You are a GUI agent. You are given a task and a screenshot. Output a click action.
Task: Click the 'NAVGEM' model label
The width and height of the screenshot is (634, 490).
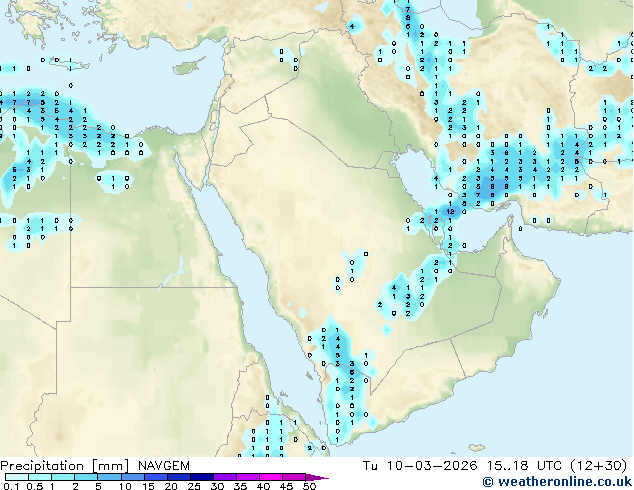pos(164,466)
